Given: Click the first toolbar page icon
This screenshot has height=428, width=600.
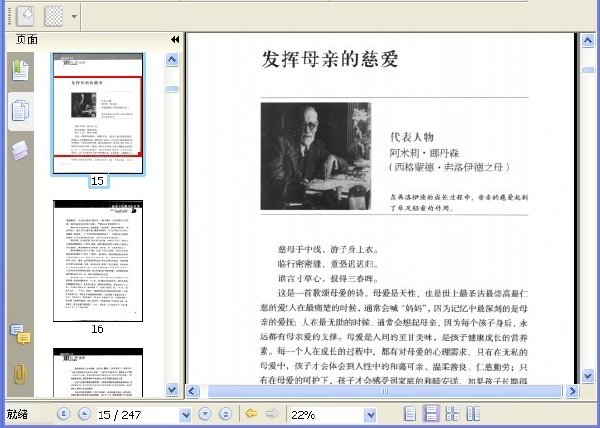Looking at the screenshot, I should (26, 16).
